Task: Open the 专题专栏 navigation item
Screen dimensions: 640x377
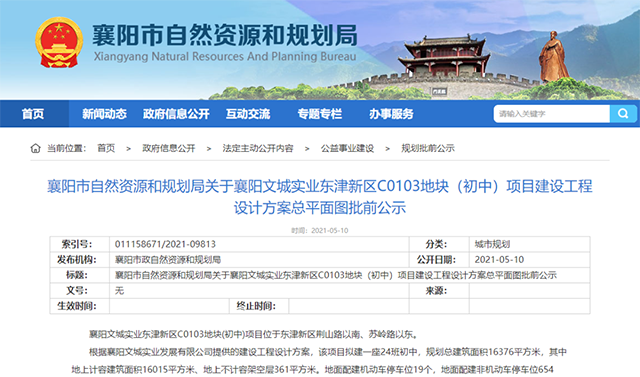Action: tap(320, 114)
